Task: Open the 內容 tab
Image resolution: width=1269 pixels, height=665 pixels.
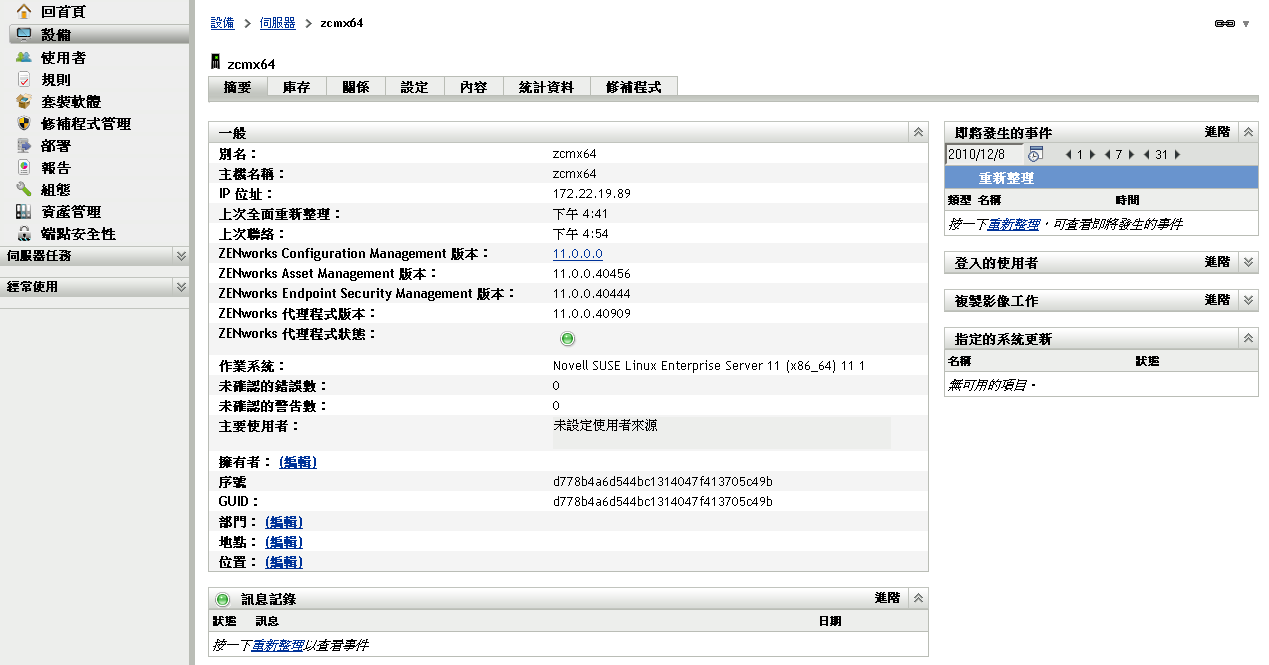Action: coord(474,87)
